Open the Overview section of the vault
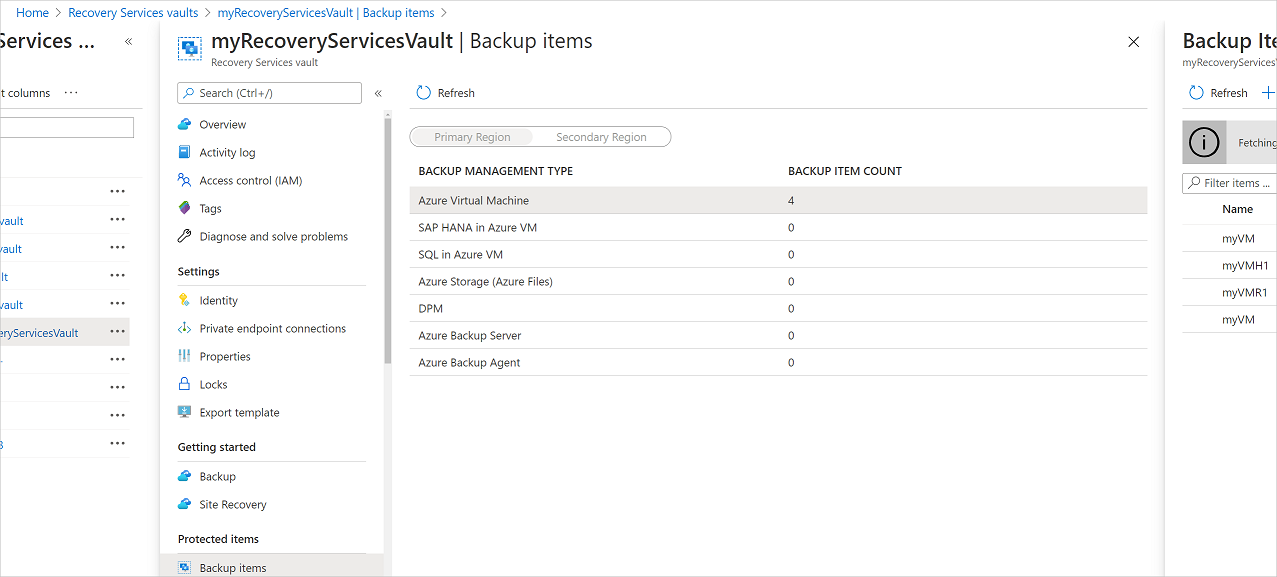The width and height of the screenshot is (1277, 577). [221, 124]
